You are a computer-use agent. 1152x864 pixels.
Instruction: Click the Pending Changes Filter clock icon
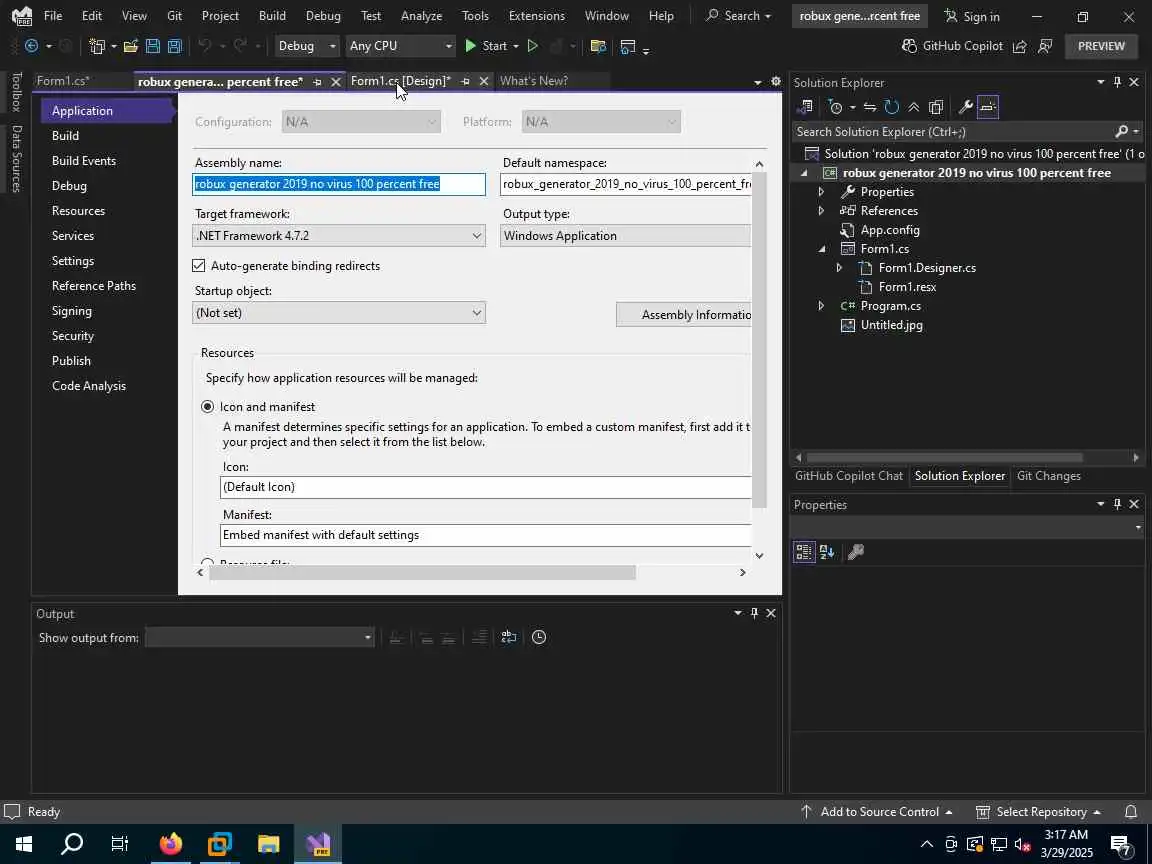point(835,107)
